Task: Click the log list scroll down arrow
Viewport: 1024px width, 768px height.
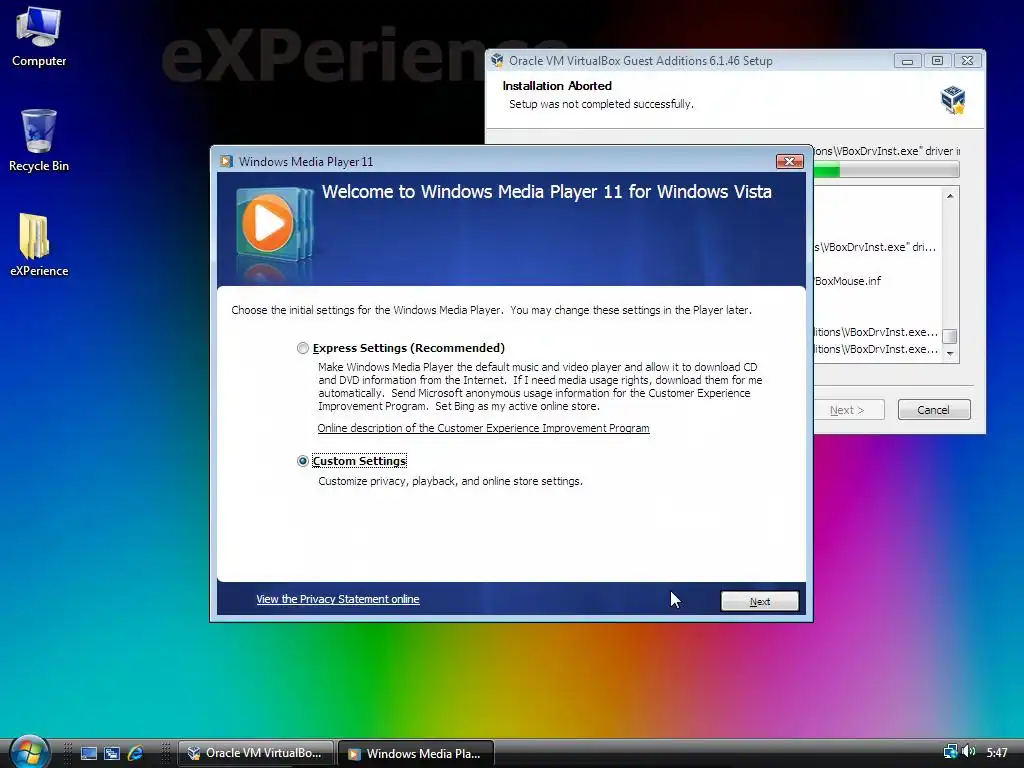Action: point(950,353)
